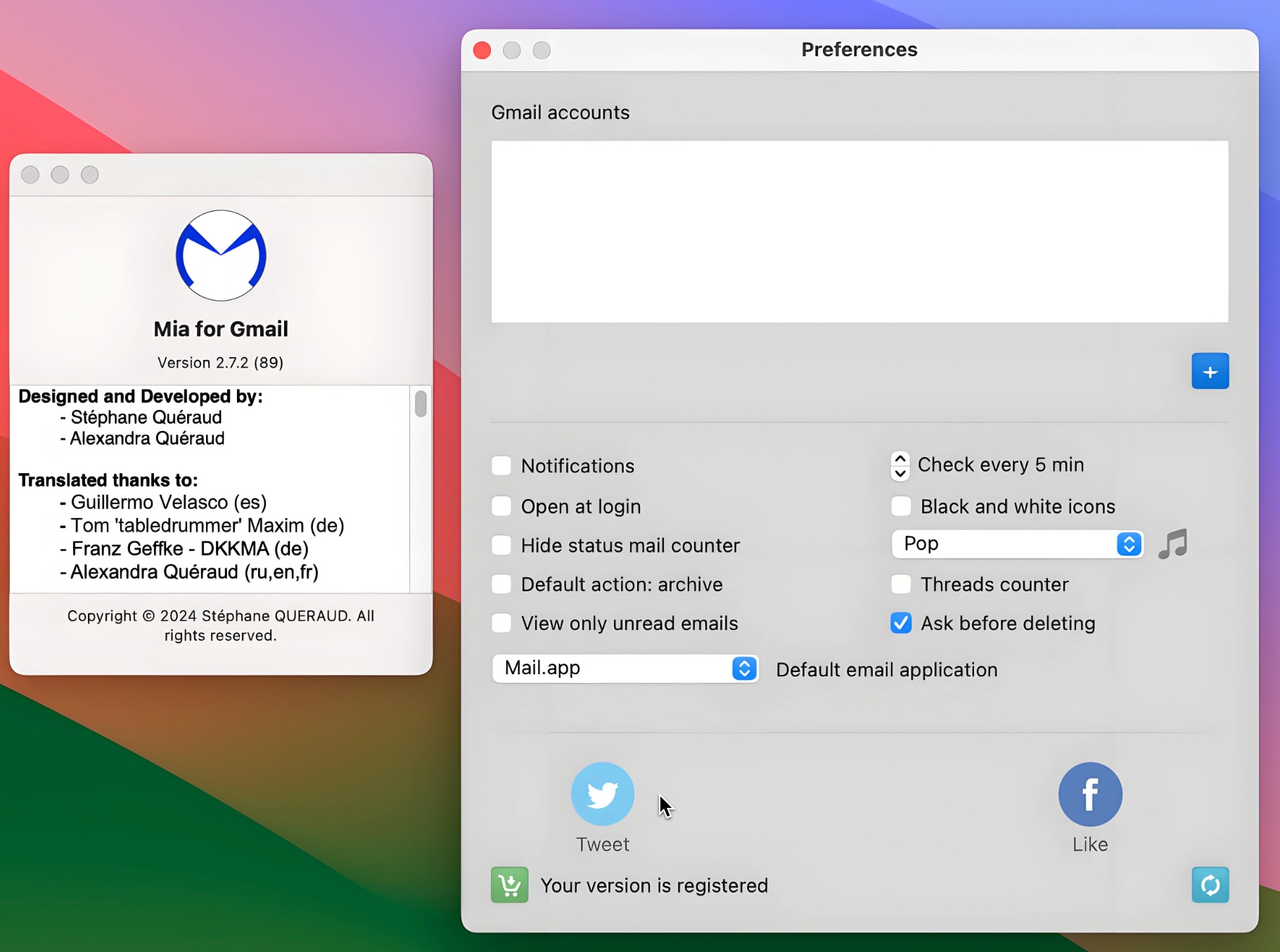Click the 'Gmail accounts' heading
The image size is (1280, 952).
560,112
